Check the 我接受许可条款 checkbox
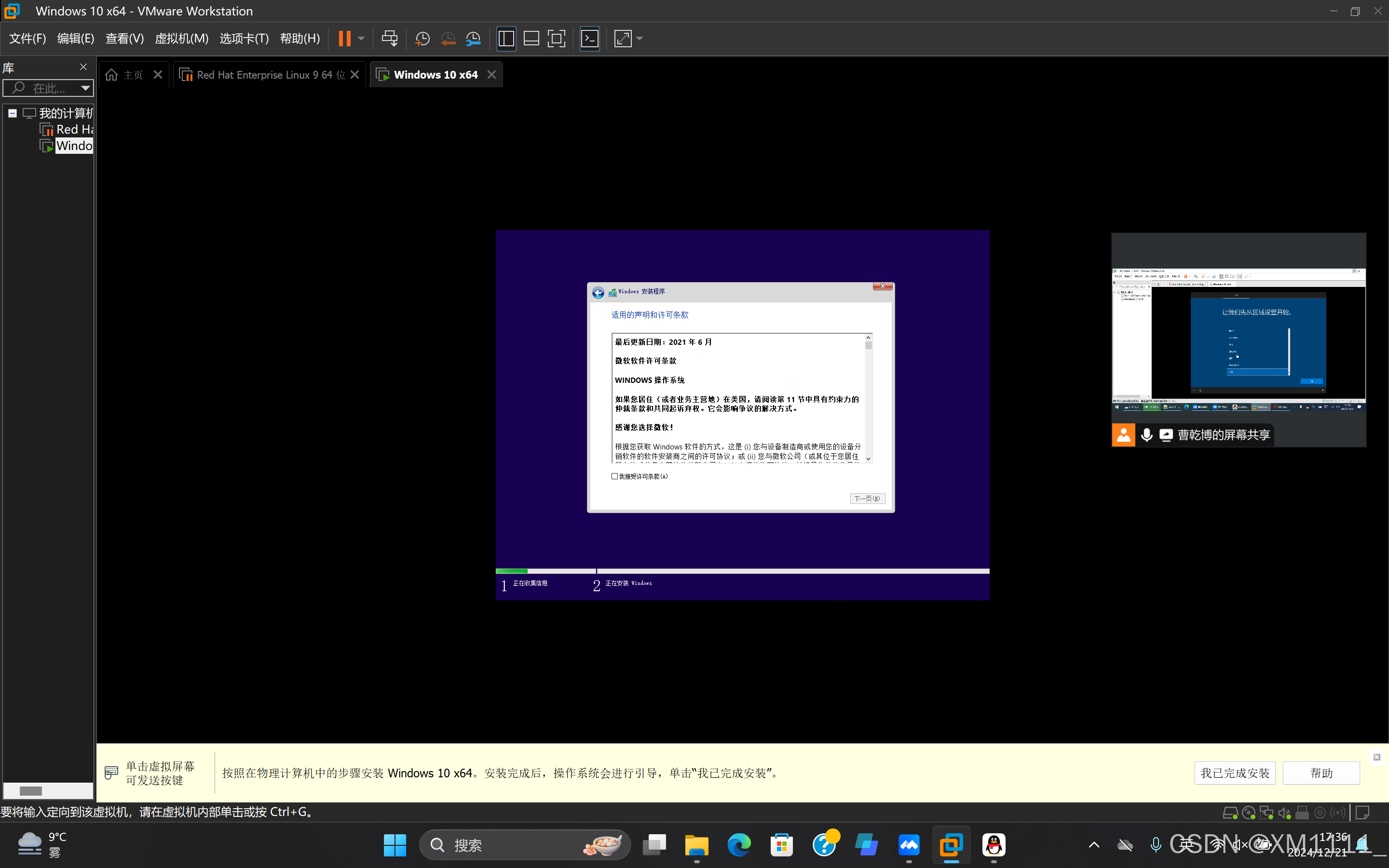This screenshot has height=868, width=1389. point(615,476)
